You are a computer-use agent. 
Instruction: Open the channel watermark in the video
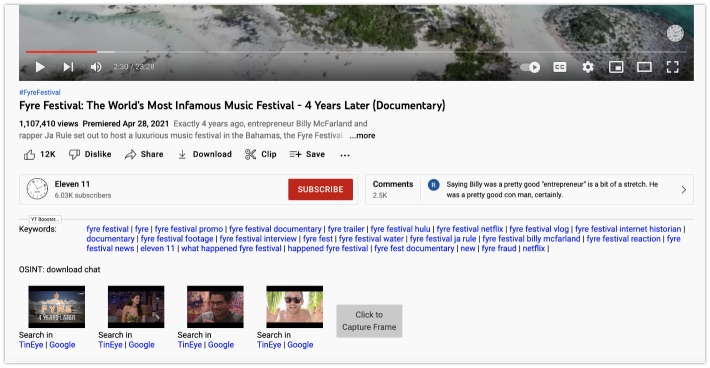[x=675, y=33]
